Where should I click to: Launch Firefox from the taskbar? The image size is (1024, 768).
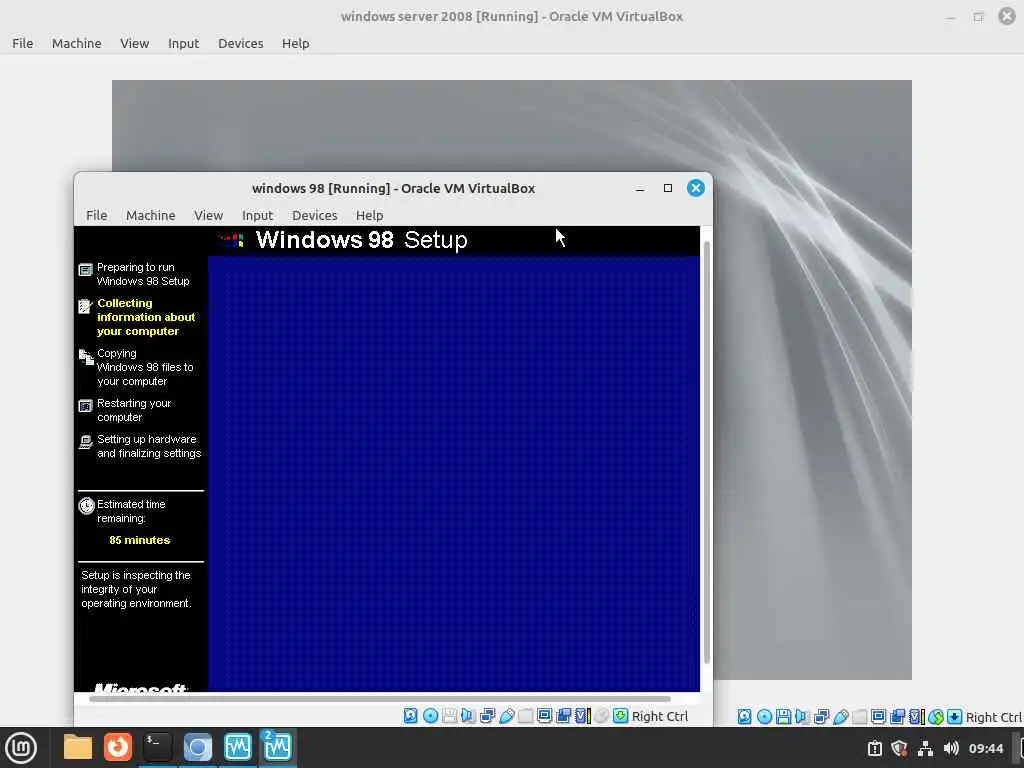coord(118,747)
